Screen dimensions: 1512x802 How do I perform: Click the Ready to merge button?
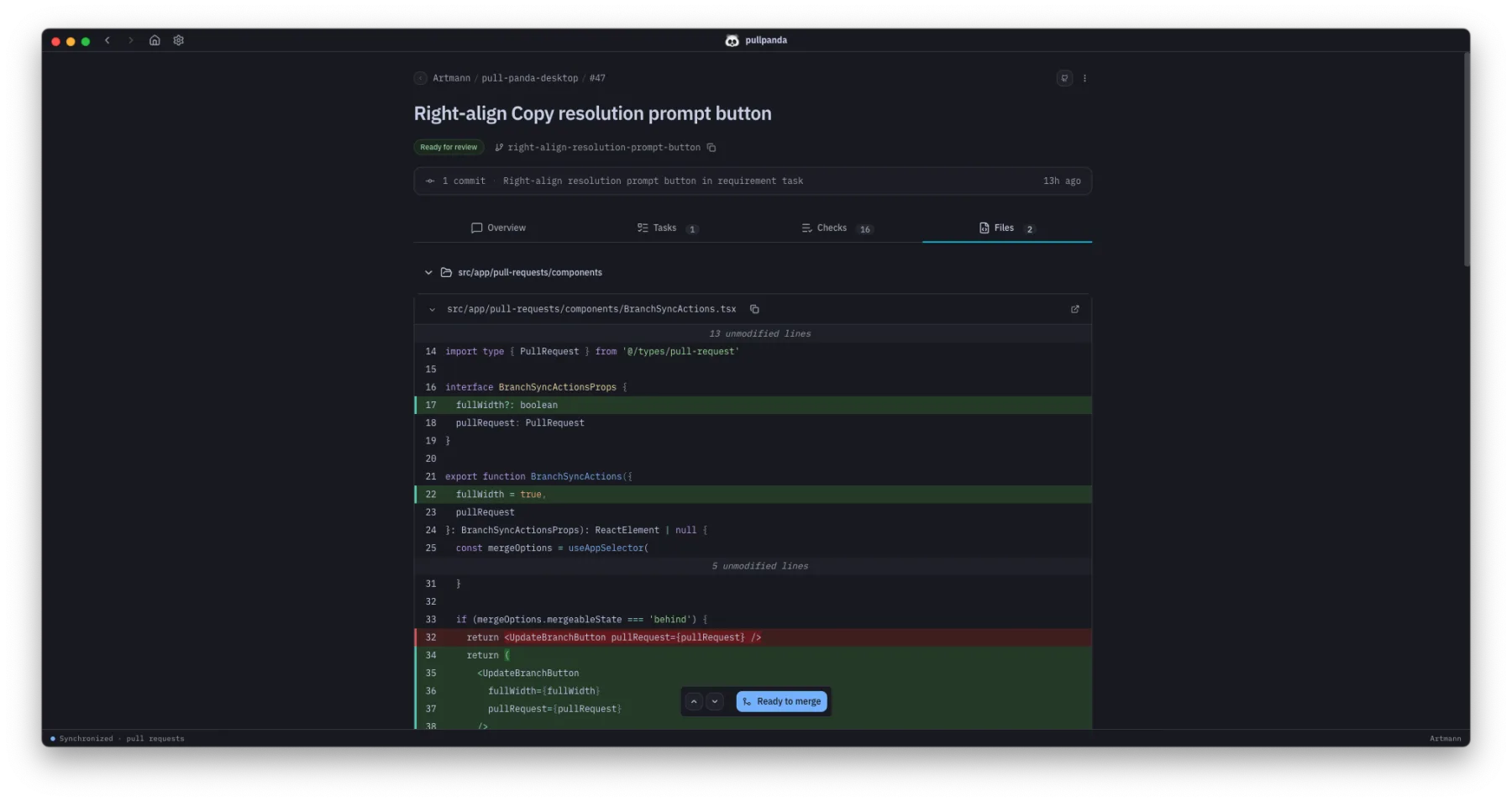[781, 701]
